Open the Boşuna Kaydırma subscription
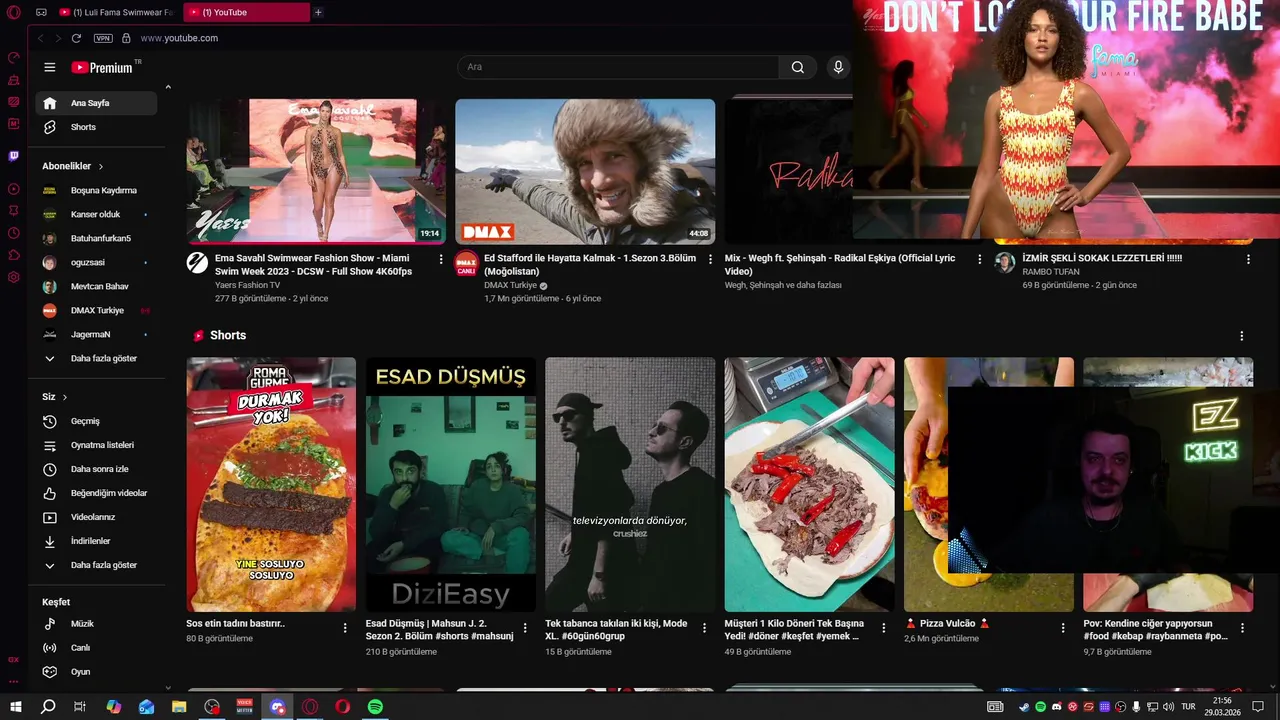 point(96,190)
